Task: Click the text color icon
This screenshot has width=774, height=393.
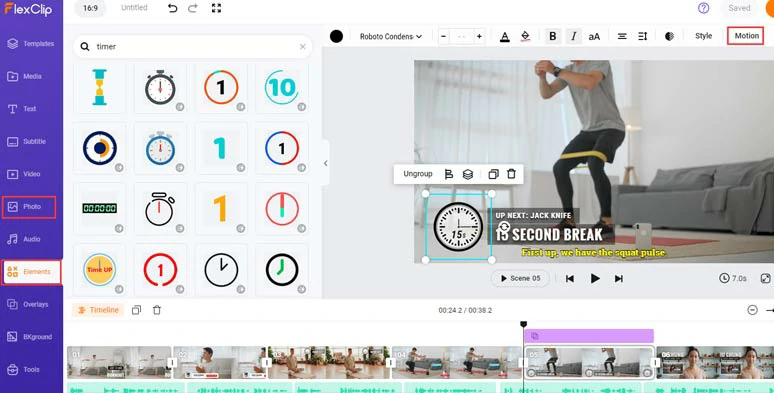Action: tap(504, 36)
